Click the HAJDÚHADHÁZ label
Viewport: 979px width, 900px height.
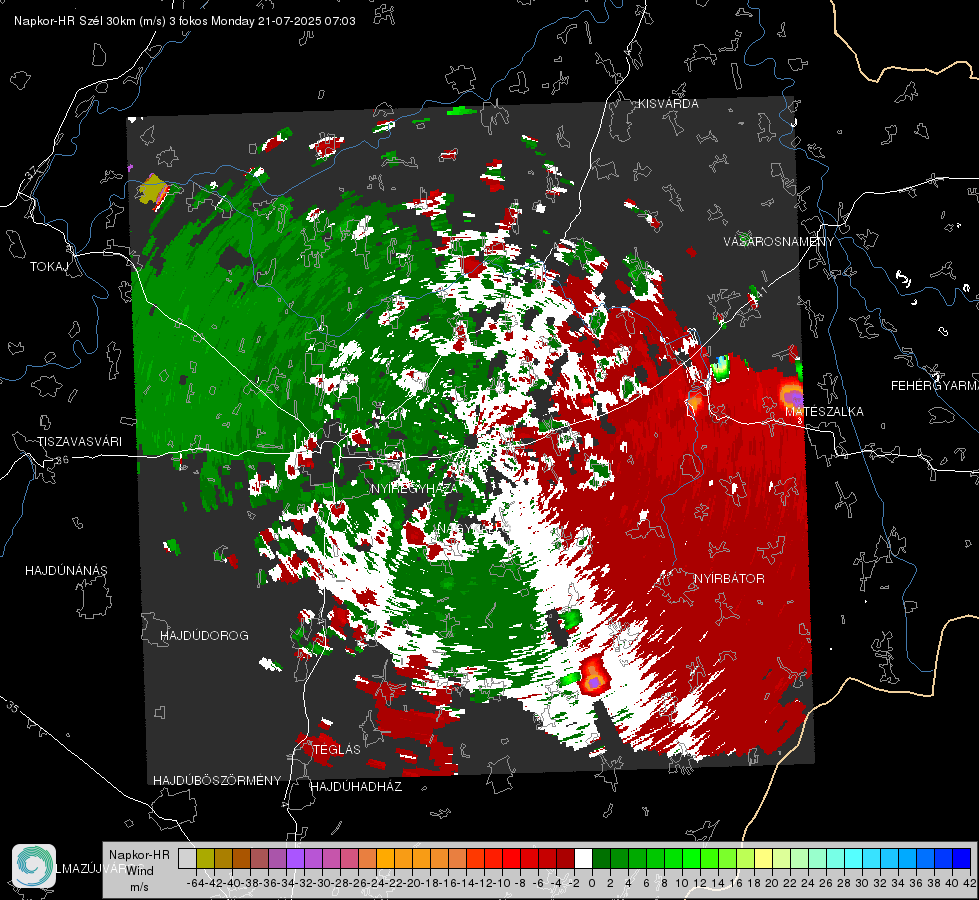click(x=356, y=786)
